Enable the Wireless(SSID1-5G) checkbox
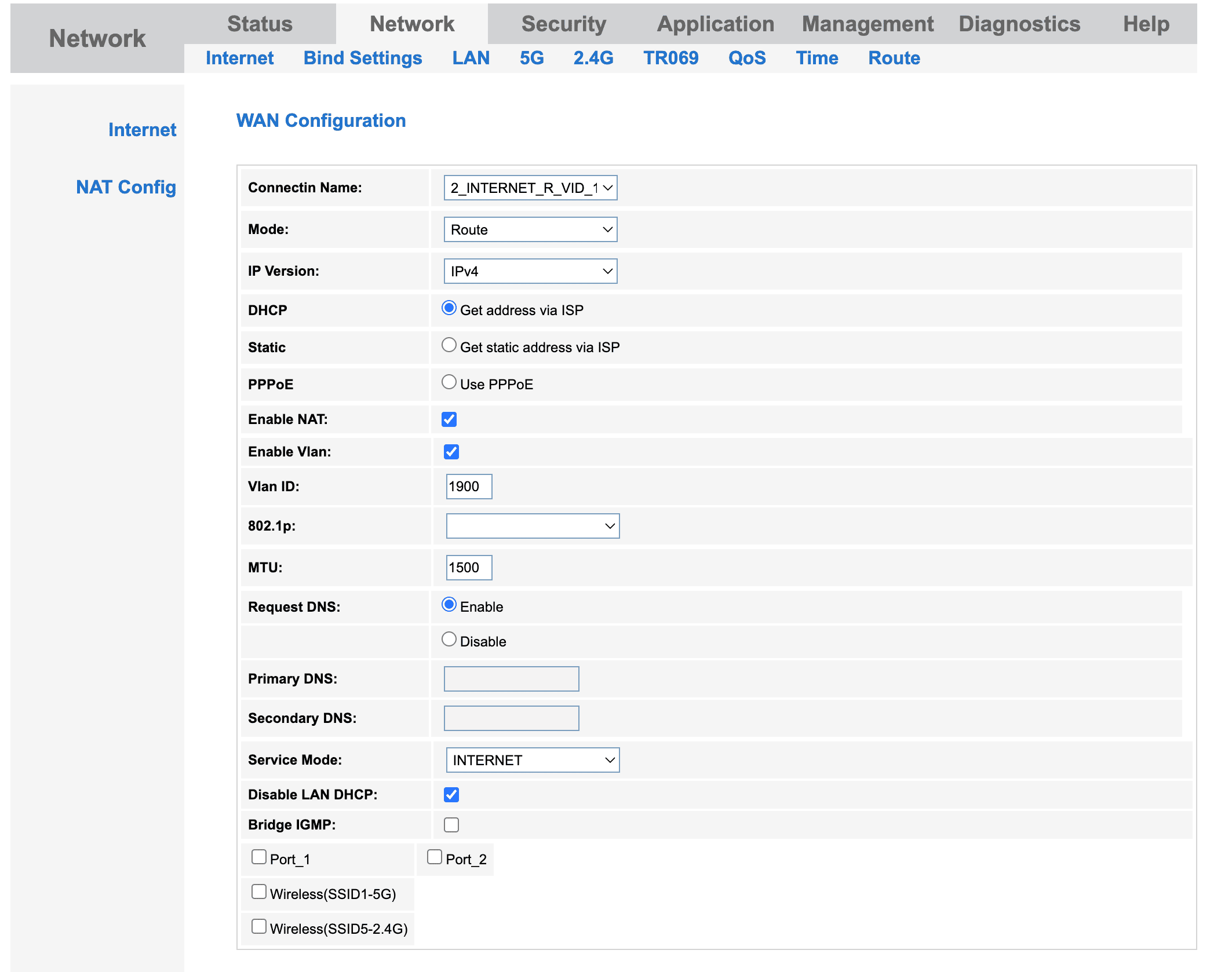Image resolution: width=1232 pixels, height=972 pixels. [x=259, y=892]
